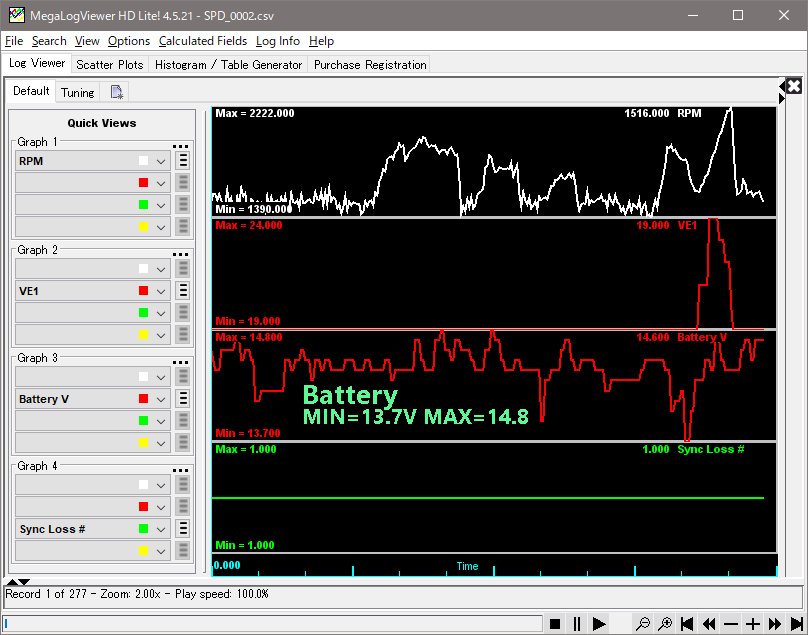Image resolution: width=808 pixels, height=635 pixels.
Task: Open the Help menu
Action: 322,41
